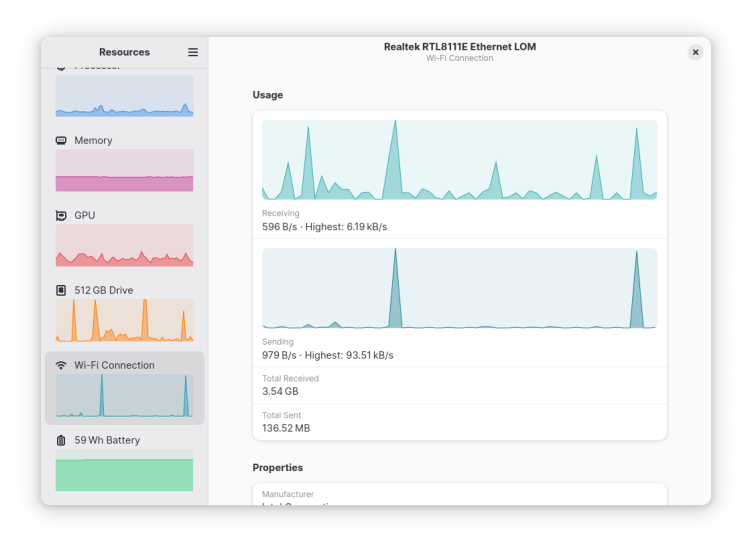Image resolution: width=752 pixels, height=550 pixels.
Task: Click the 512 GB Drive icon
Action: (x=61, y=291)
